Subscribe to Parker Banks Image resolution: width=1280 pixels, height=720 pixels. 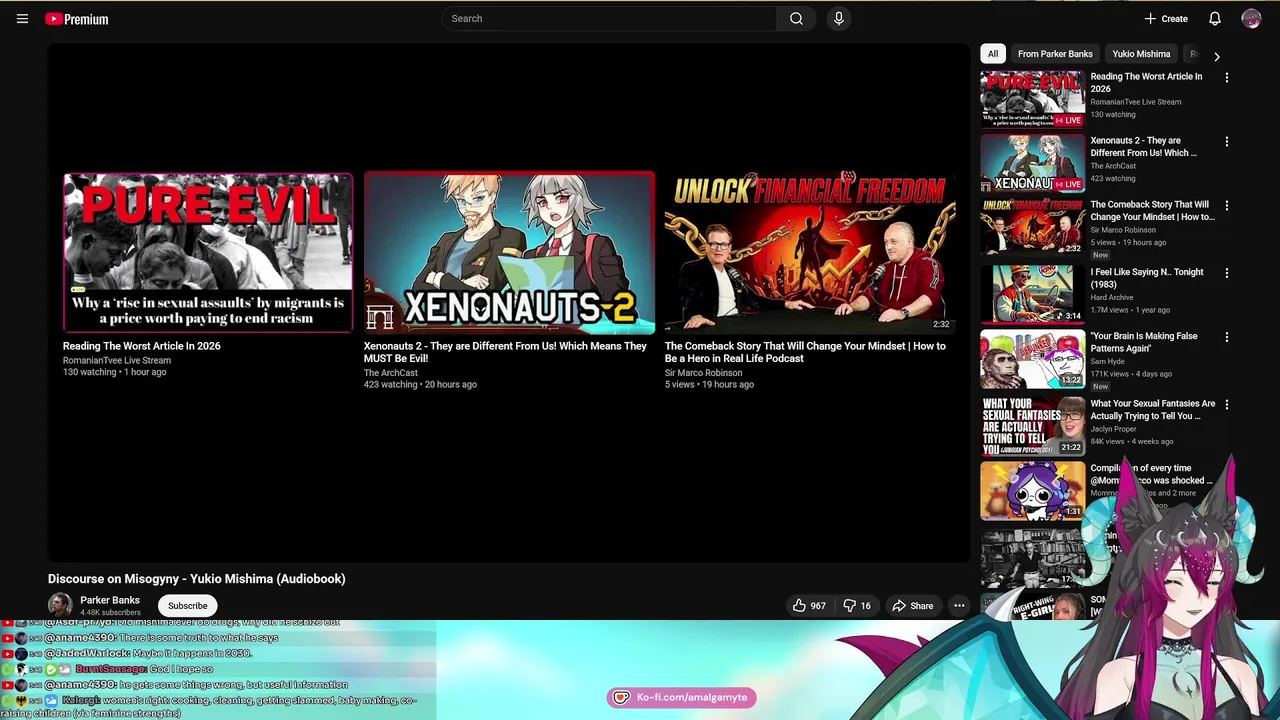187,605
